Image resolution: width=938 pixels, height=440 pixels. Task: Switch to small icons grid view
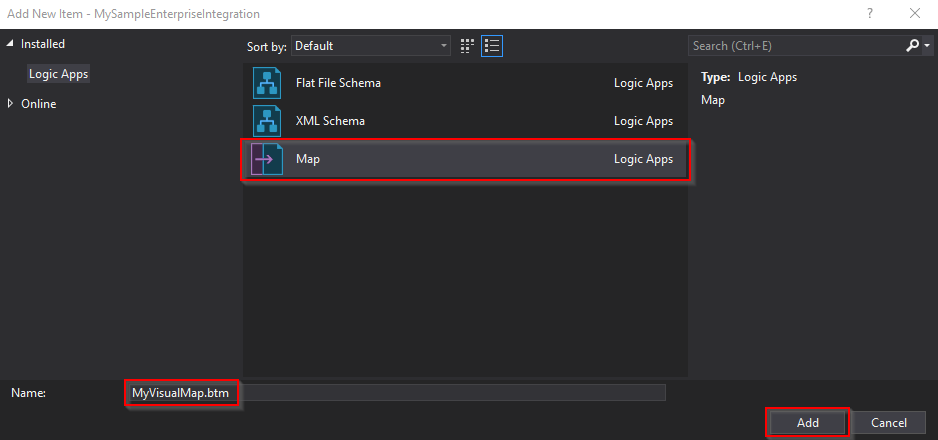tap(467, 46)
